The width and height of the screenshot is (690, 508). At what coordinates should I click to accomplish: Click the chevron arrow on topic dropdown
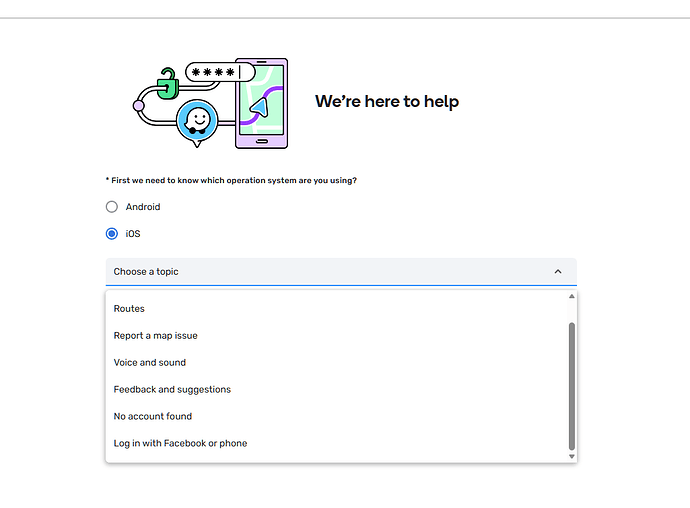(558, 272)
